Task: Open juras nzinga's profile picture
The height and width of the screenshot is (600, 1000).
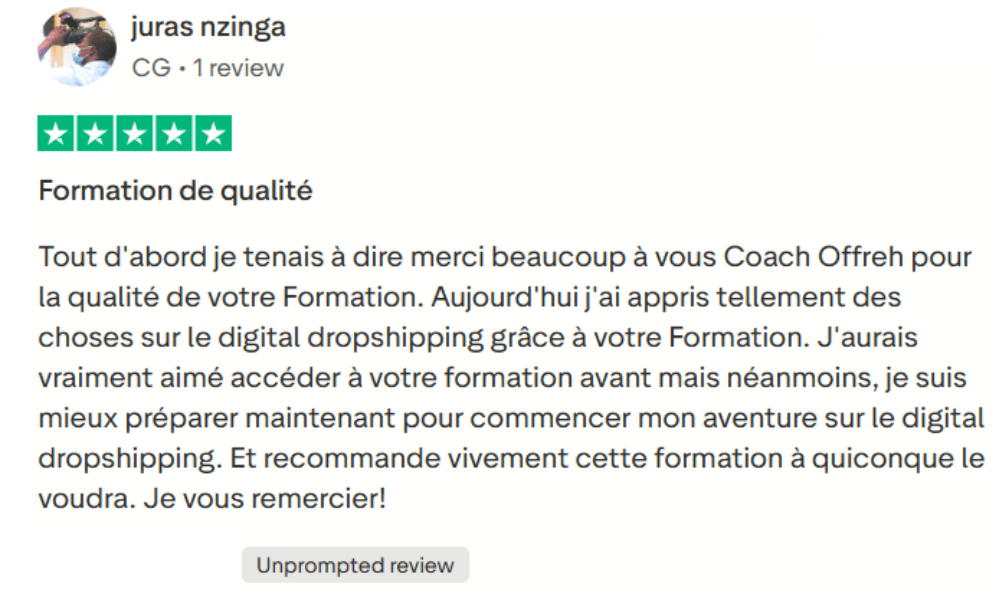Action: pos(77,47)
